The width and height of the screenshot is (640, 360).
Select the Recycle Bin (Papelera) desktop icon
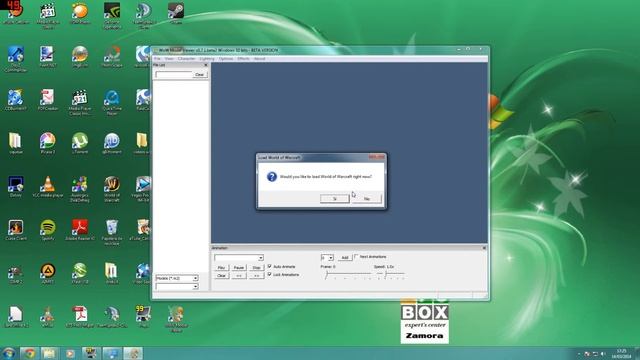(111, 232)
